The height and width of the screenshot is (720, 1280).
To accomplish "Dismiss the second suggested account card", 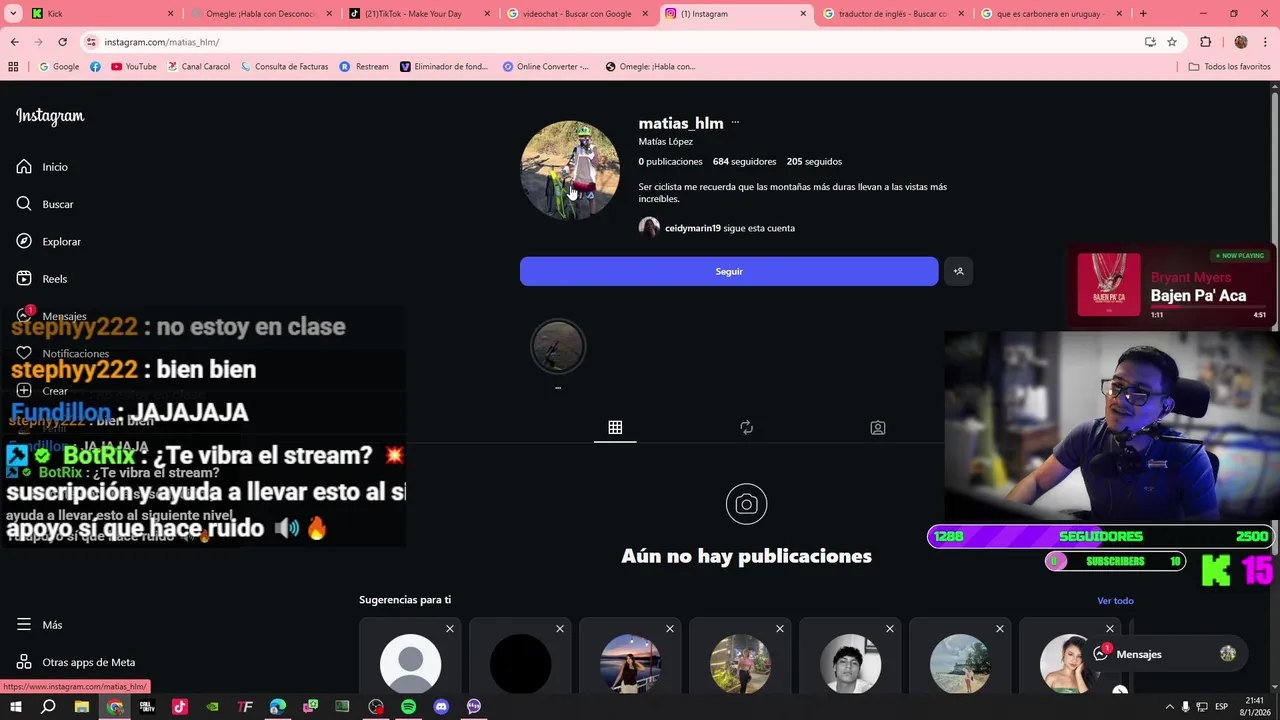I will click(560, 629).
